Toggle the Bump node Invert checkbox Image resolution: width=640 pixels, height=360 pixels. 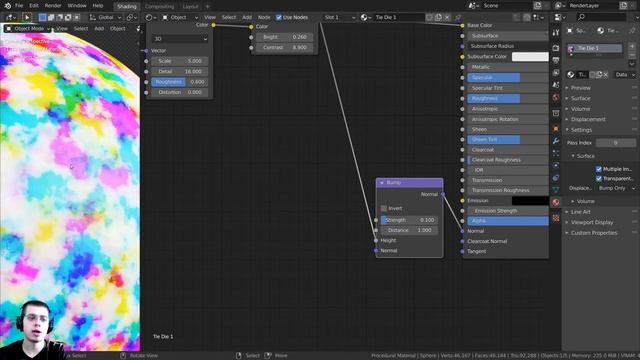coord(384,209)
